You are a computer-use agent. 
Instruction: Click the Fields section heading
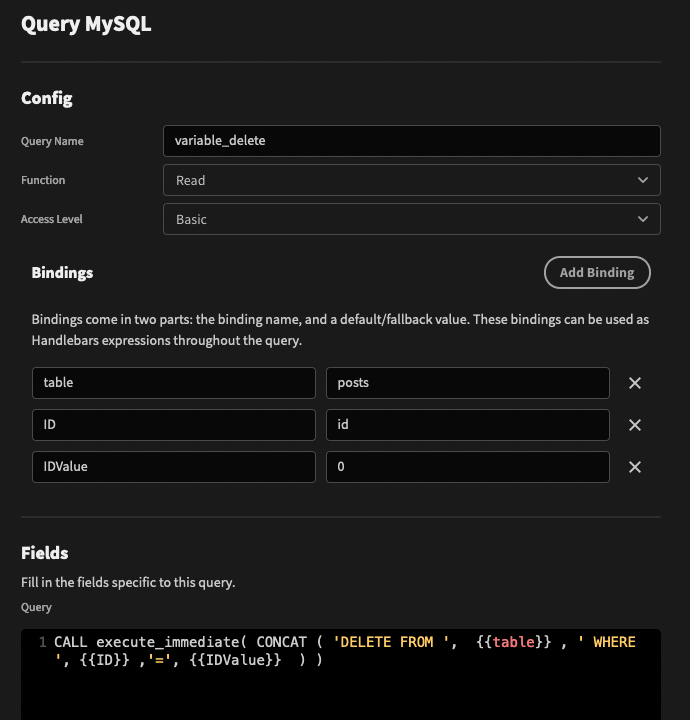point(45,553)
